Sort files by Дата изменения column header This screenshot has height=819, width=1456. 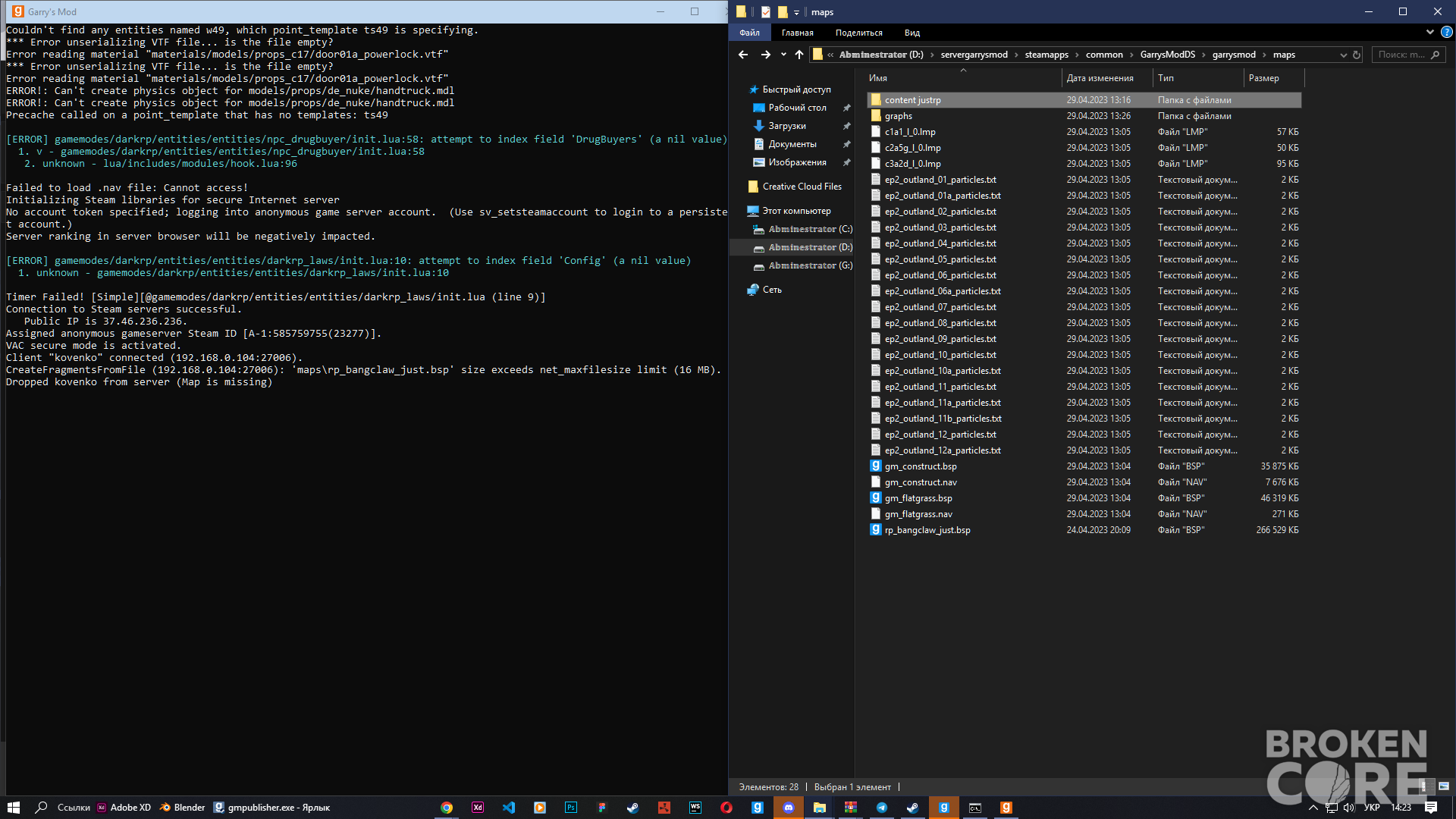(x=1107, y=78)
